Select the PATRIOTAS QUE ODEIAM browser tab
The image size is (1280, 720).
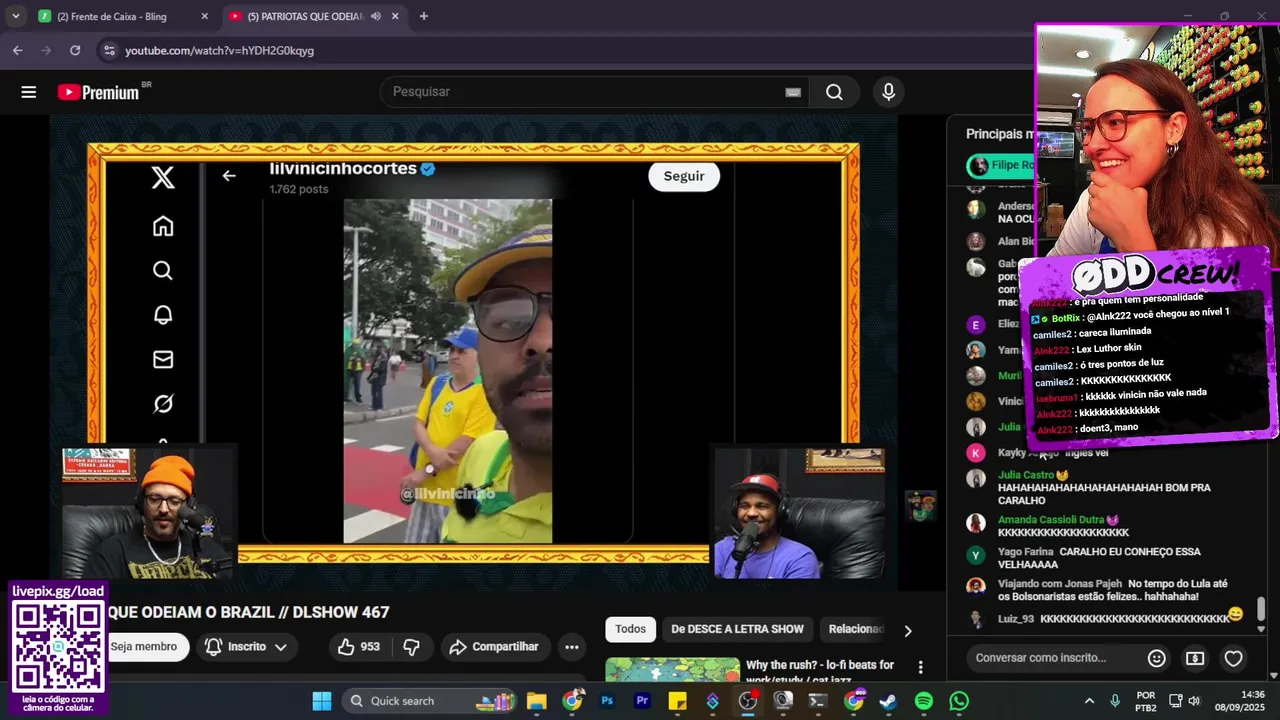305,16
